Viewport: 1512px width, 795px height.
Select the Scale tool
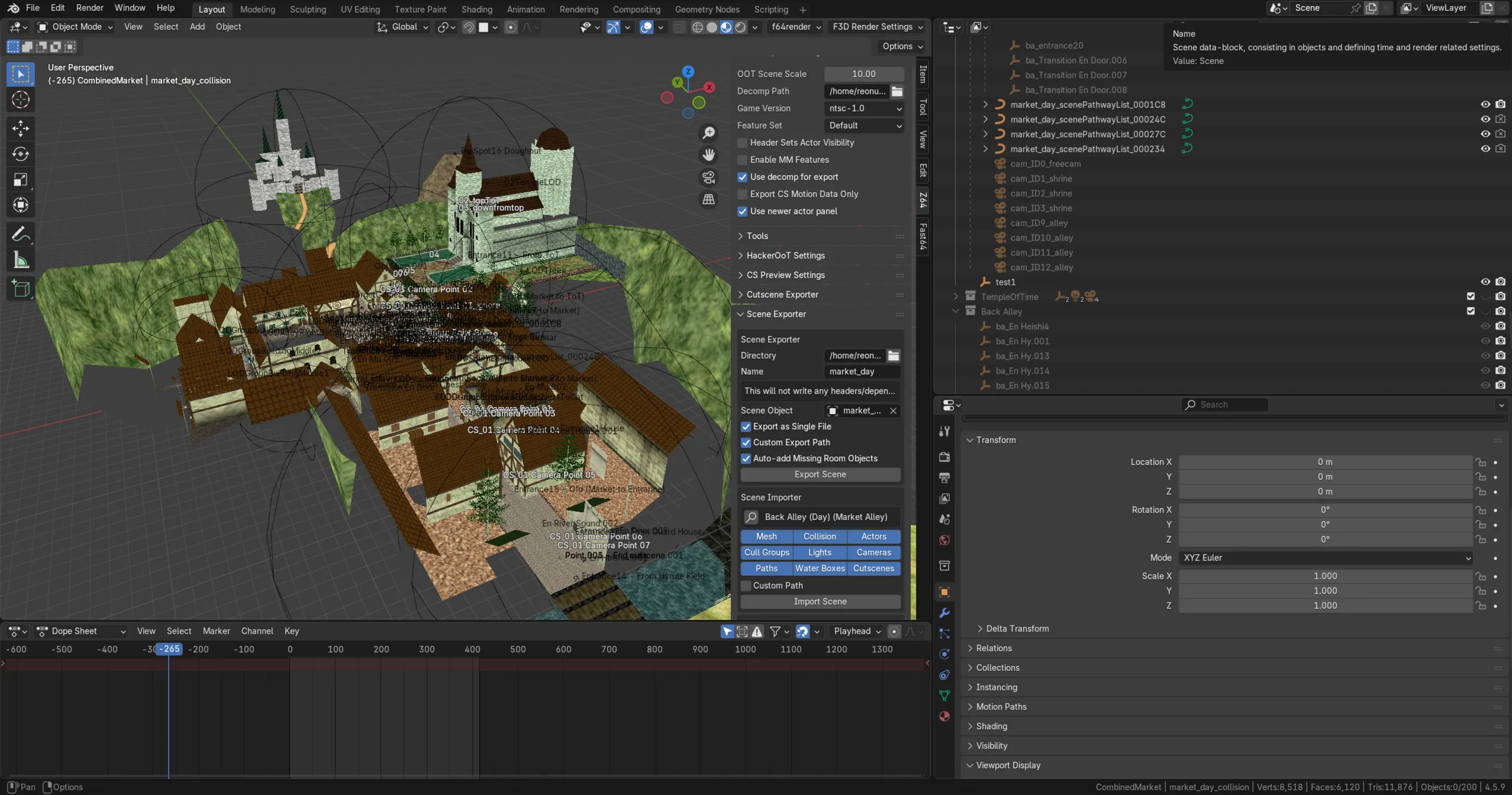[21, 180]
